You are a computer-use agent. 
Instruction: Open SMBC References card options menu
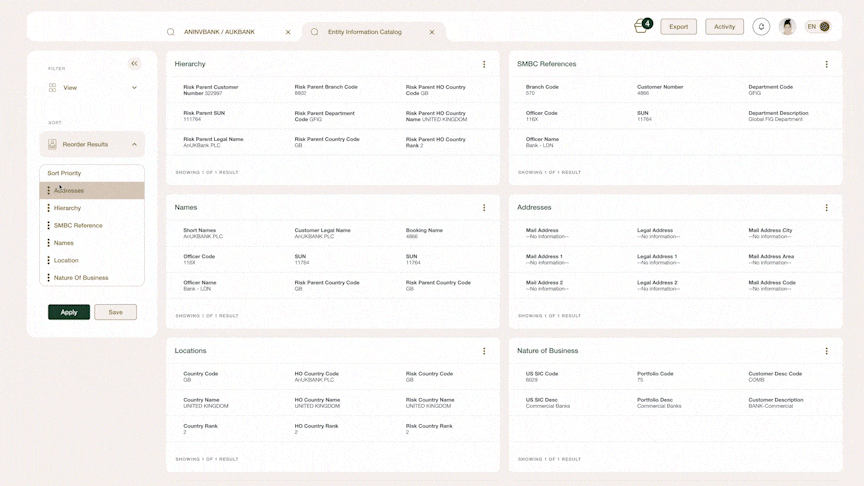click(x=827, y=64)
